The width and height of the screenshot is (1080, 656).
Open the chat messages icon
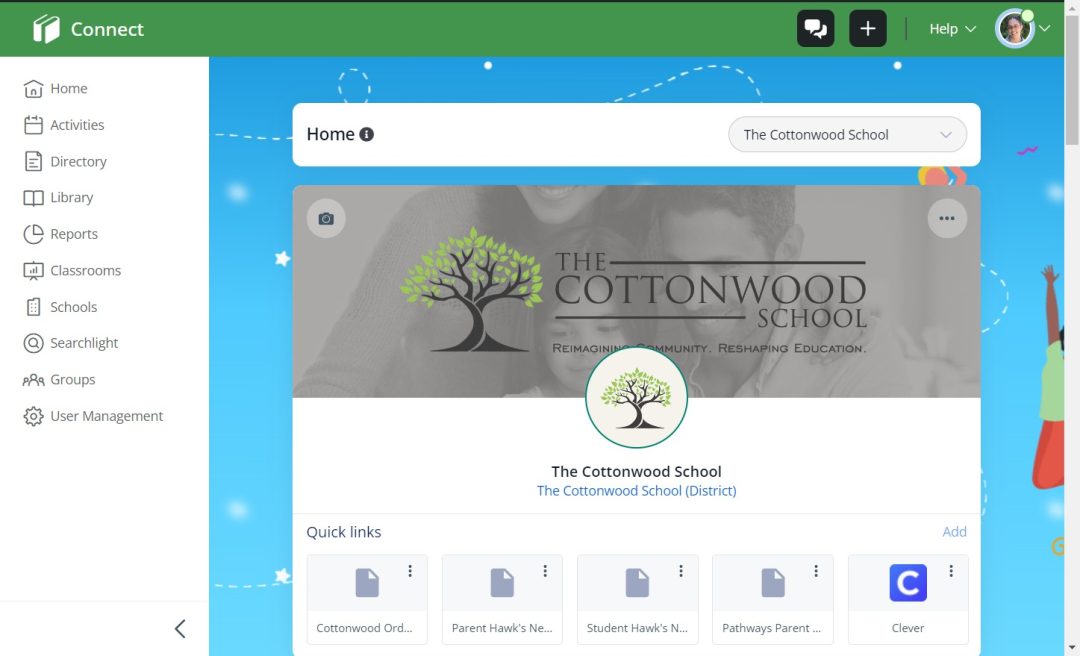coord(815,29)
